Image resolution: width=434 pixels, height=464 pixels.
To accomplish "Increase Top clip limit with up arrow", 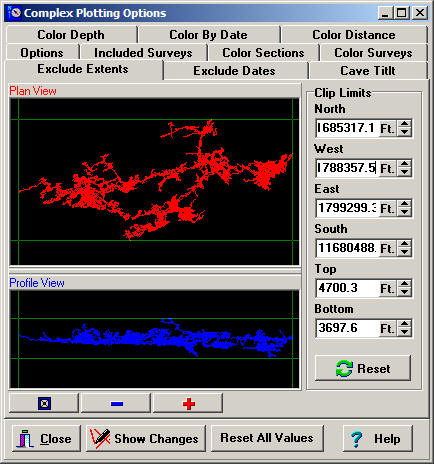I will 405,284.
